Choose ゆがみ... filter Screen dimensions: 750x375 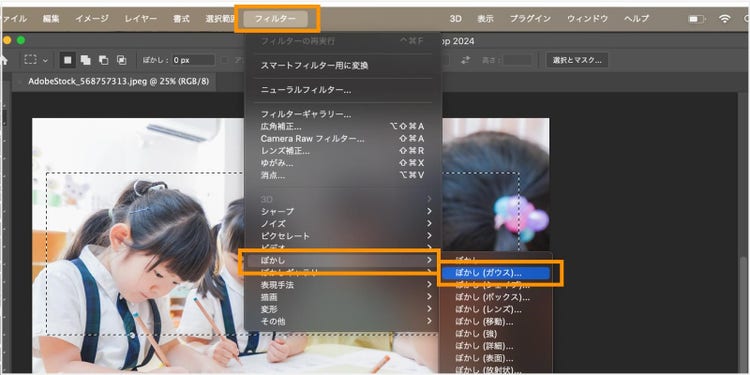342,163
